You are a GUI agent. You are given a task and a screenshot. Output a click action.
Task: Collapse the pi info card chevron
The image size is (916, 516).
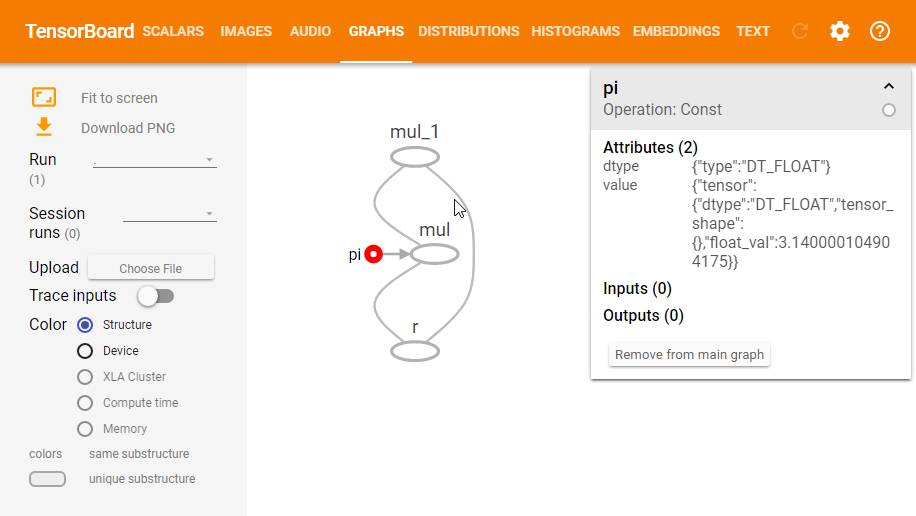click(x=888, y=87)
